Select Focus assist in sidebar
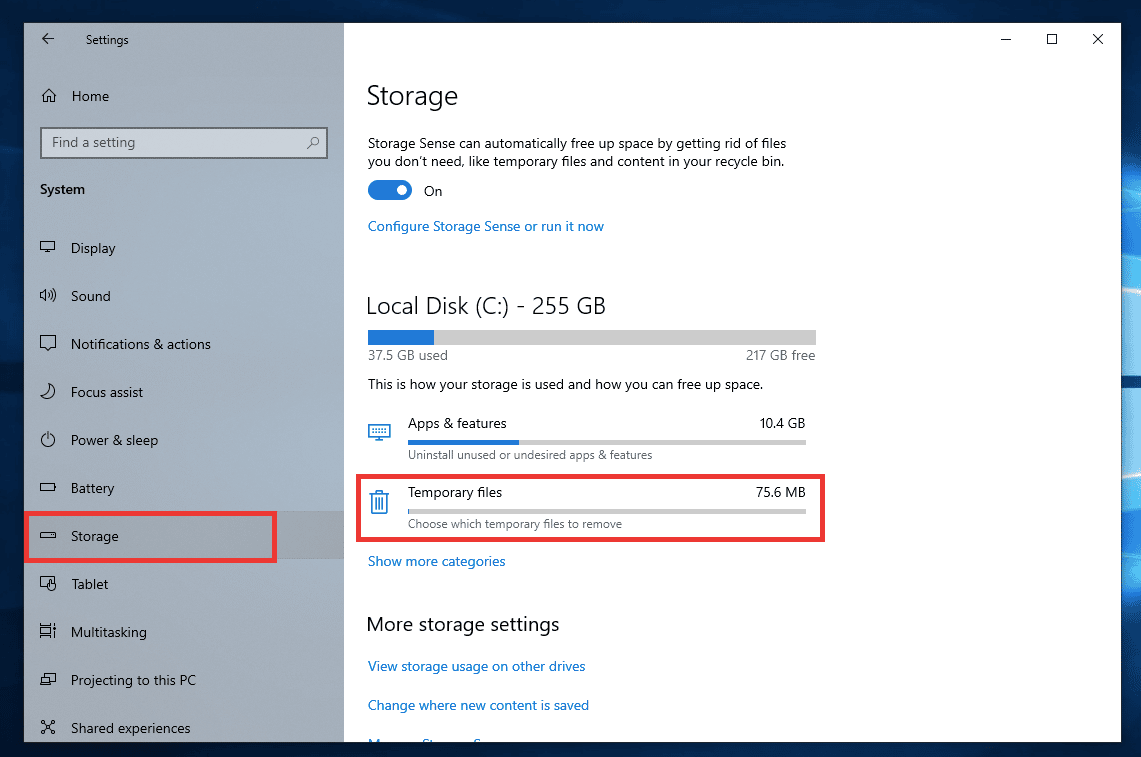 pyautogui.click(x=183, y=392)
